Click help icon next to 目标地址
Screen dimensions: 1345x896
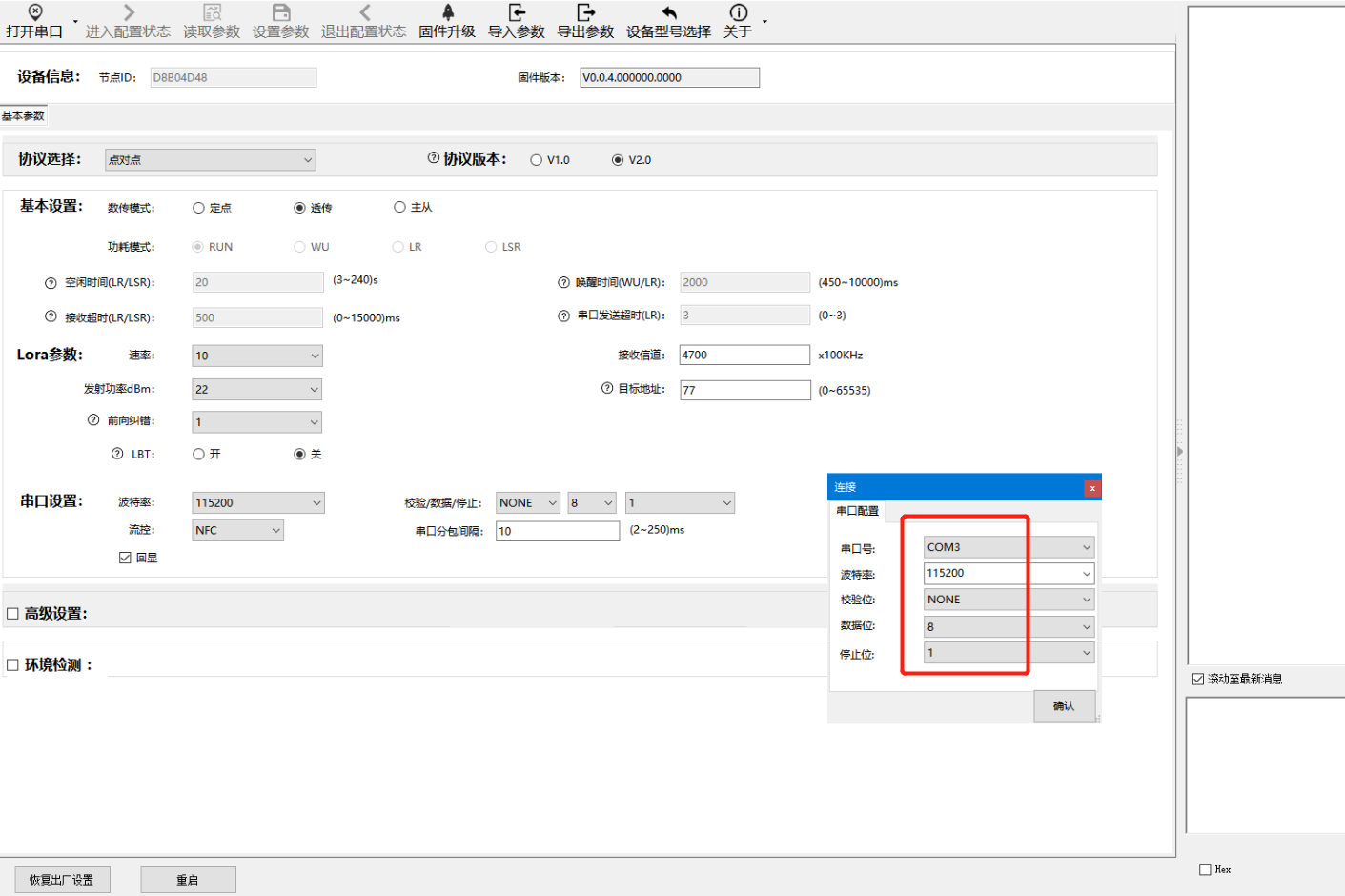click(607, 389)
